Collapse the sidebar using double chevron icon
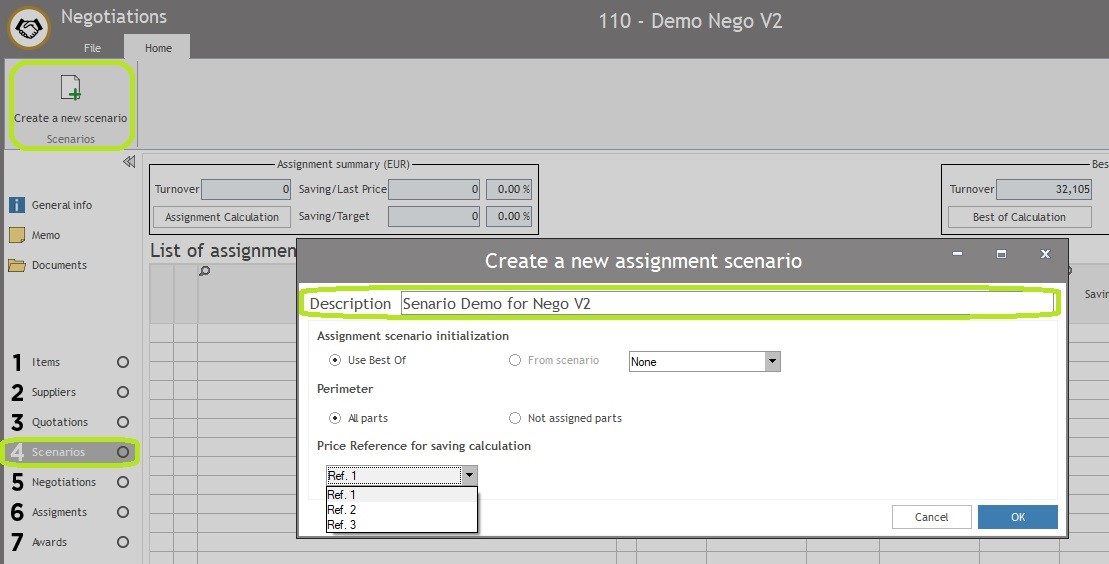Screen dimensions: 1109x564 129,162
